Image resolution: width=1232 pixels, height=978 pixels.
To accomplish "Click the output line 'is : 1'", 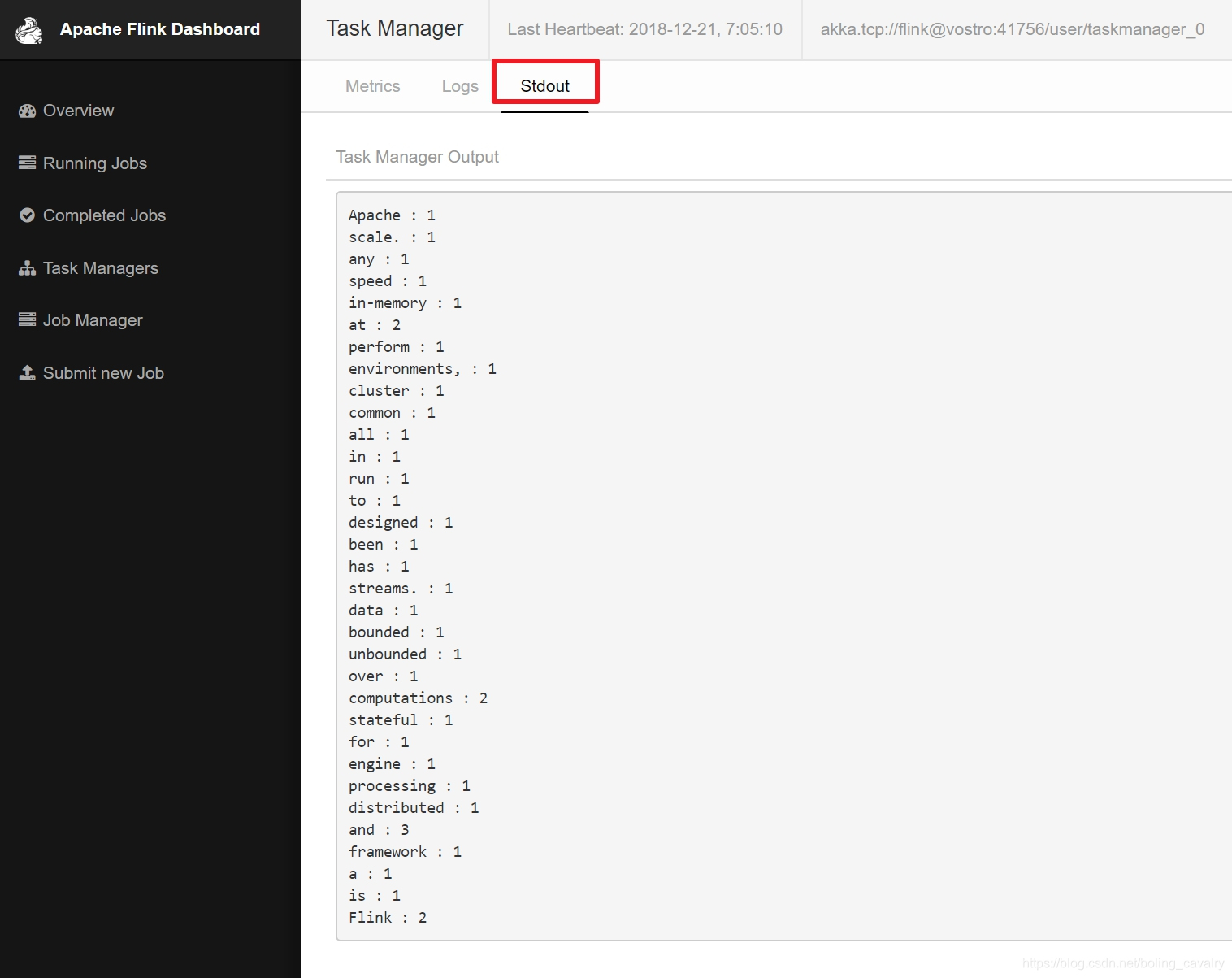I will coord(375,896).
